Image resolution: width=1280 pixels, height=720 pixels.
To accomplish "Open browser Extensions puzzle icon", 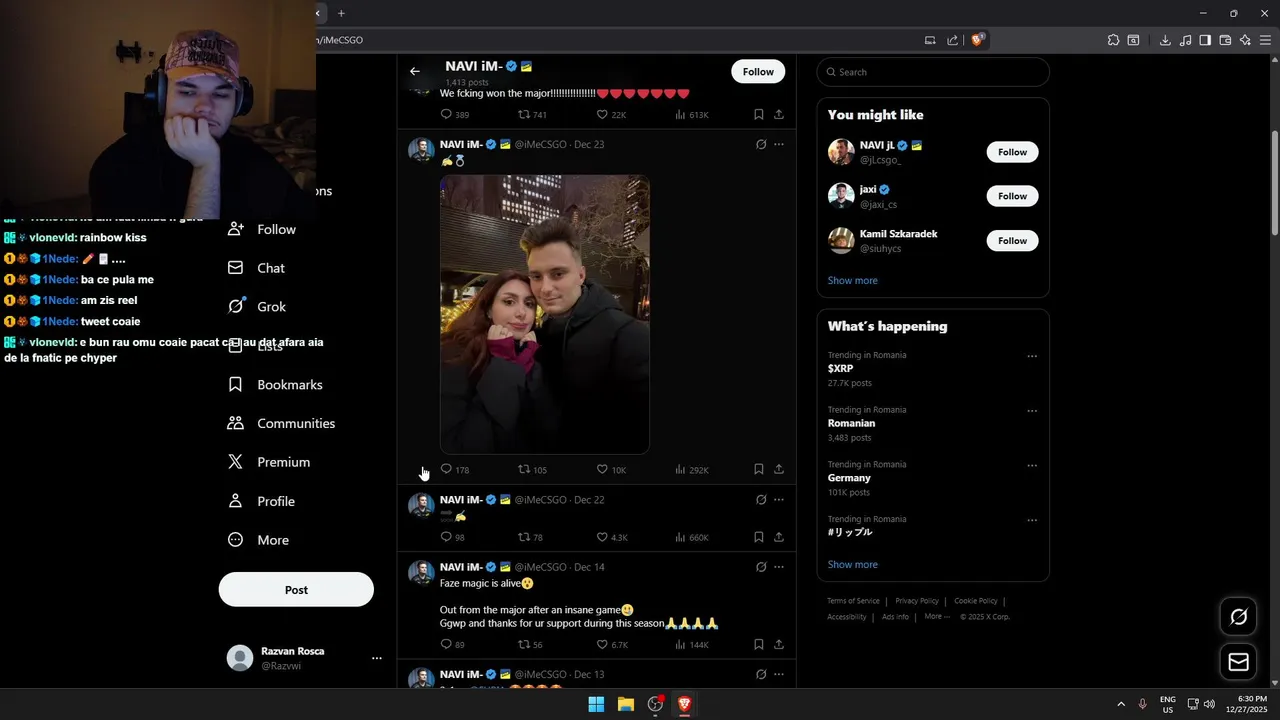I will tap(1113, 40).
